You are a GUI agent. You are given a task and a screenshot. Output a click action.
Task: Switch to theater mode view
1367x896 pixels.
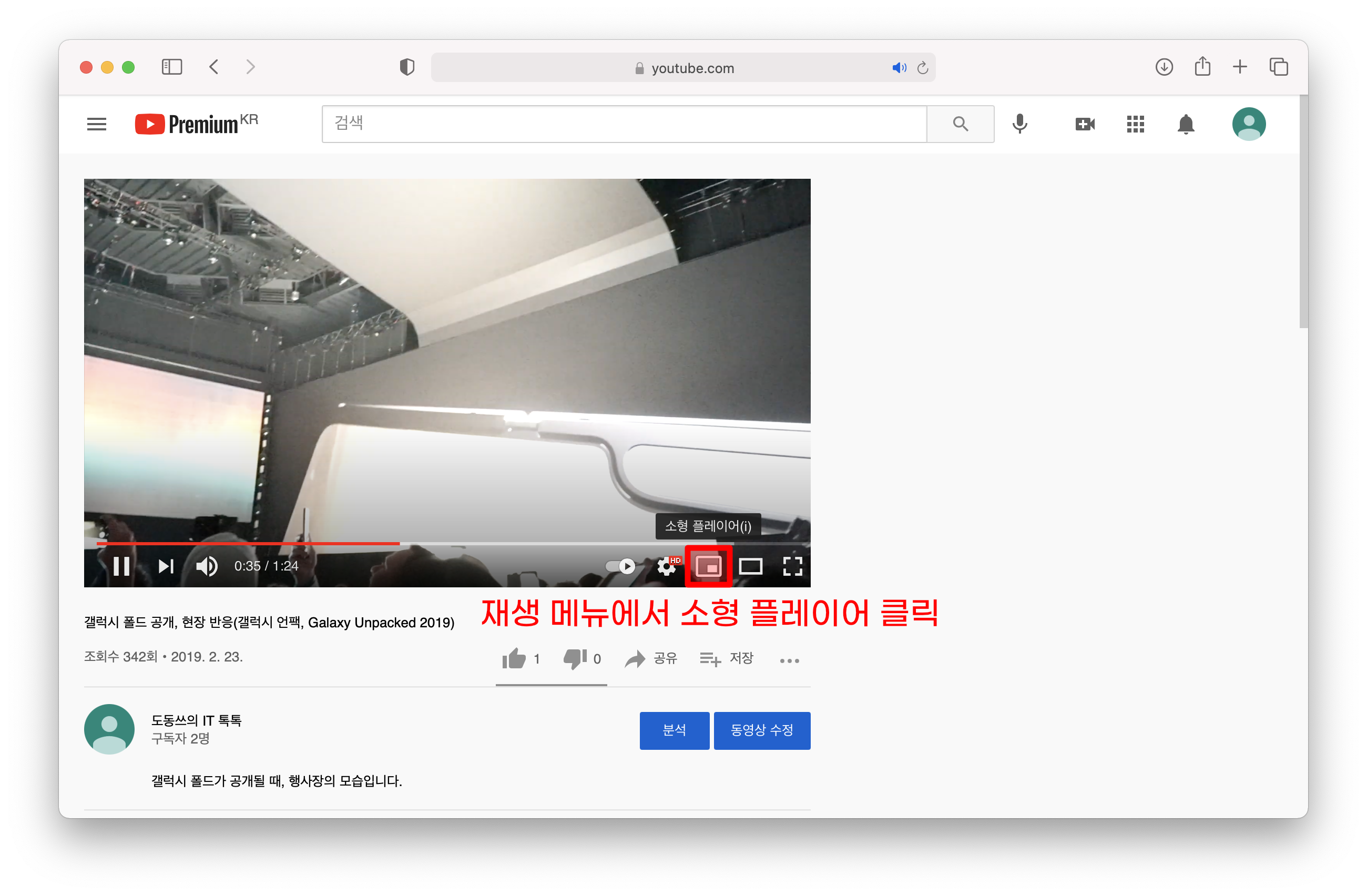click(750, 566)
